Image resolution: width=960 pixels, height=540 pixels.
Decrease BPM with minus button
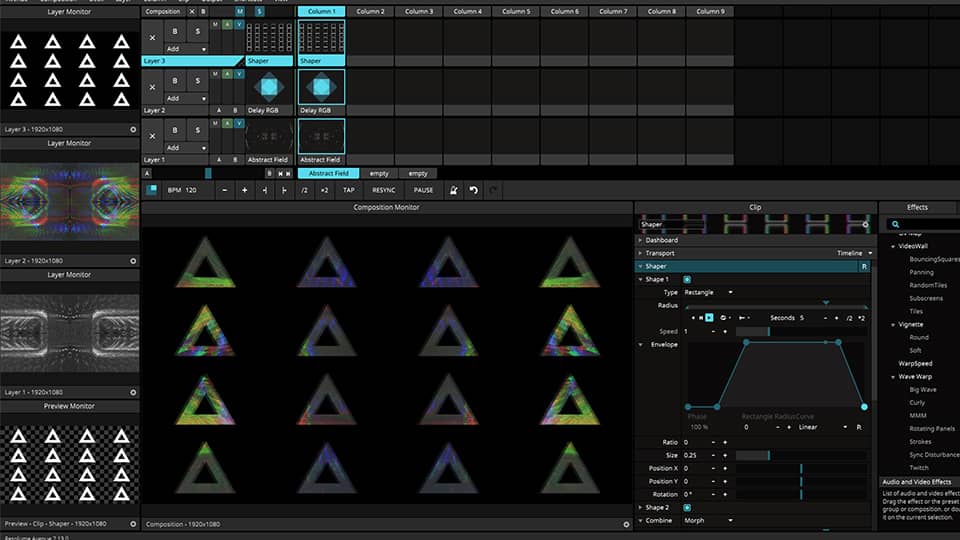[x=225, y=190]
